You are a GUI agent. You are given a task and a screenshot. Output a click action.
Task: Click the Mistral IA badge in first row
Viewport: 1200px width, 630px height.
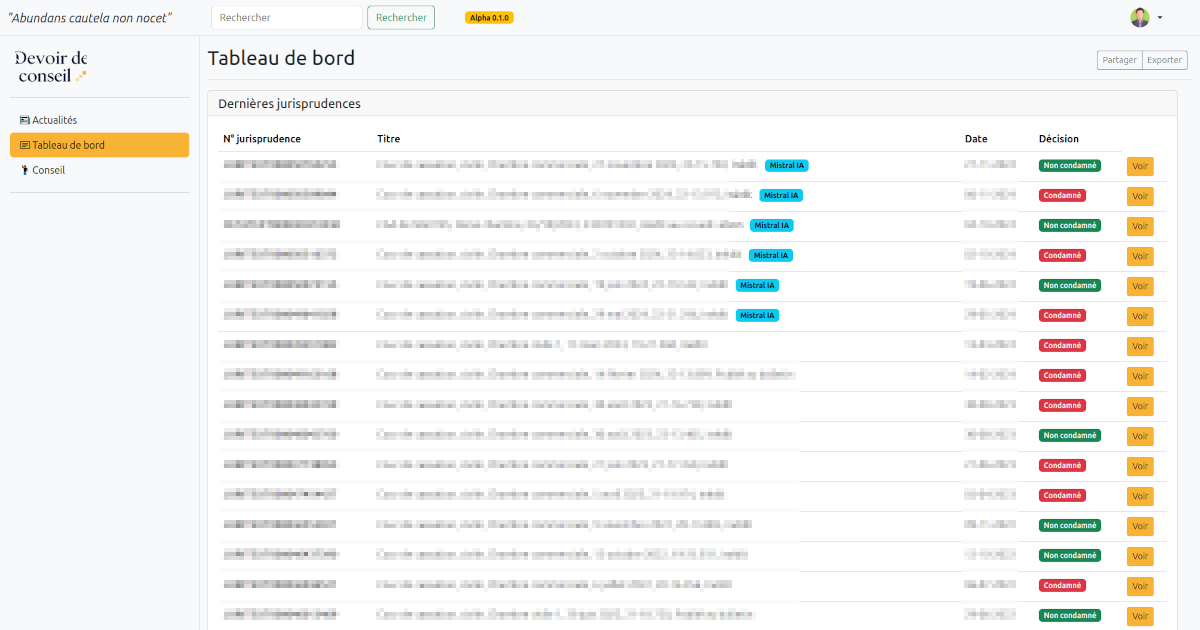[786, 165]
